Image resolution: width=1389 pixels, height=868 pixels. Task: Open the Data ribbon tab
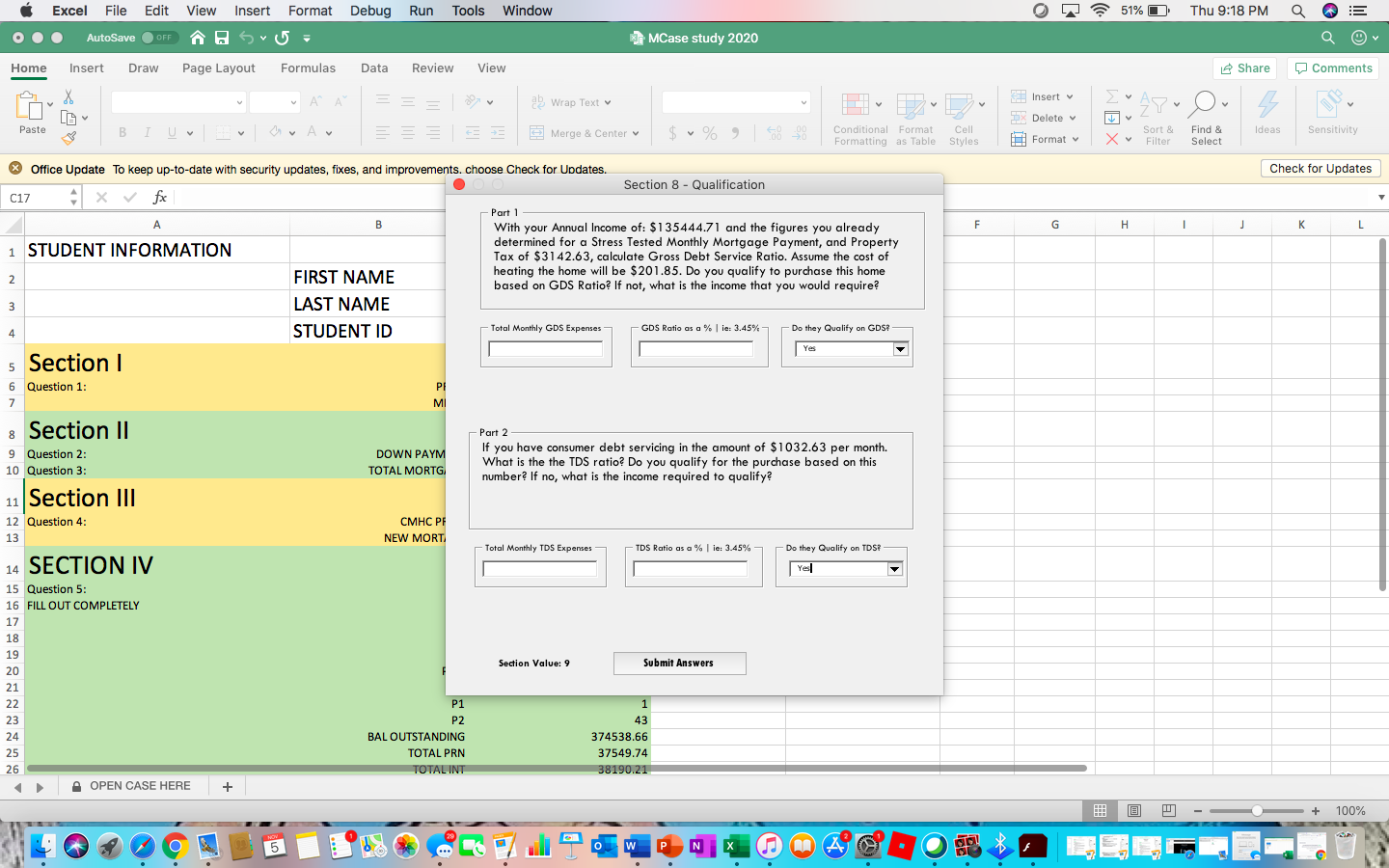tap(374, 68)
